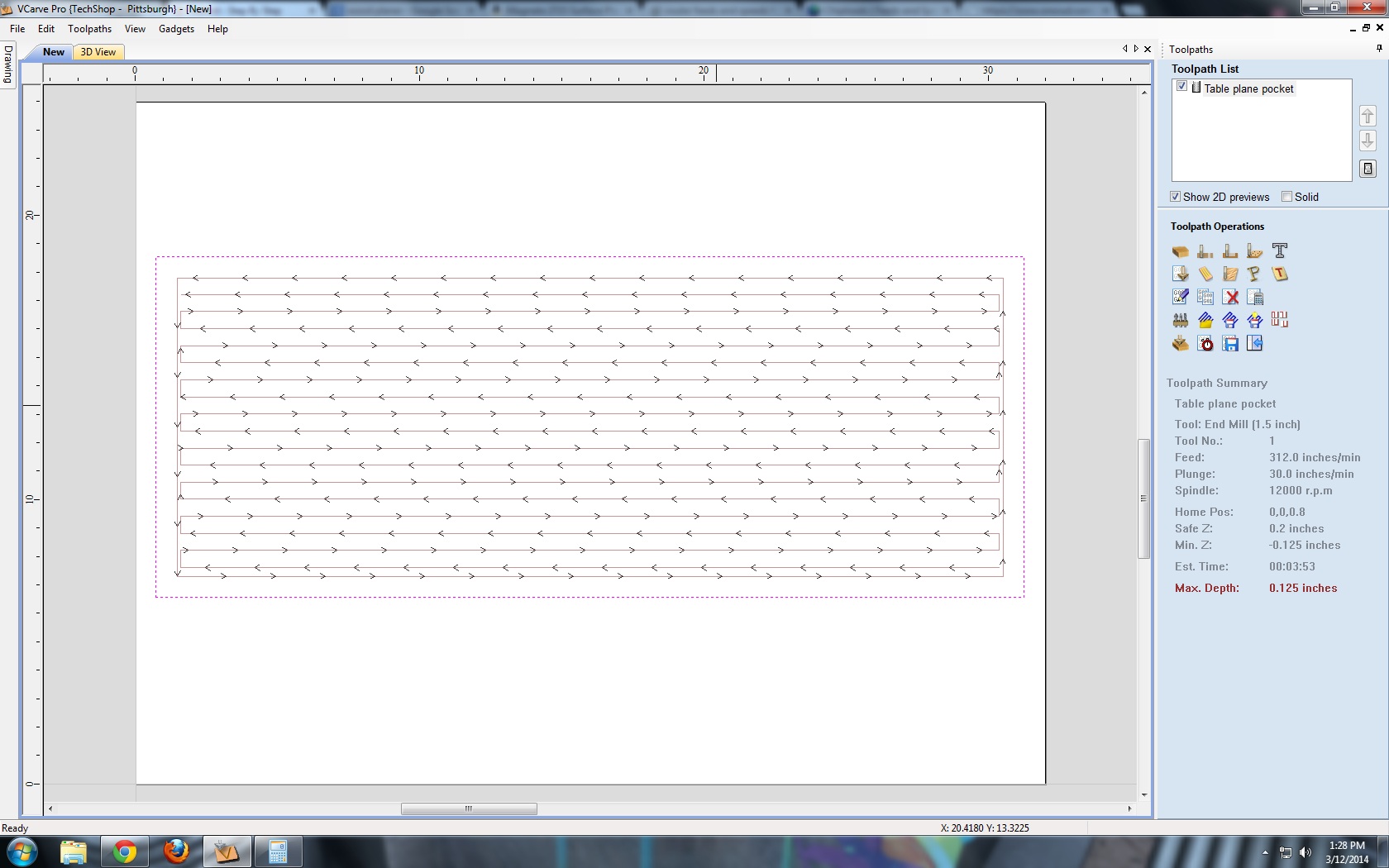This screenshot has width=1389, height=868.
Task: Open the File menu
Action: 17,29
